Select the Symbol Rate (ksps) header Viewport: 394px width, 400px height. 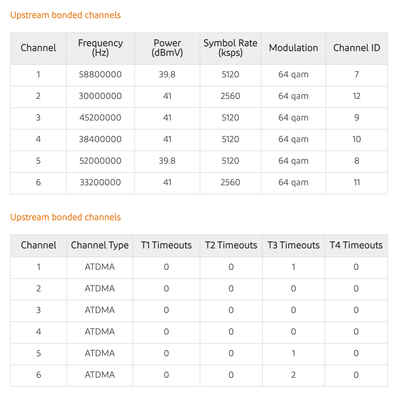point(230,48)
